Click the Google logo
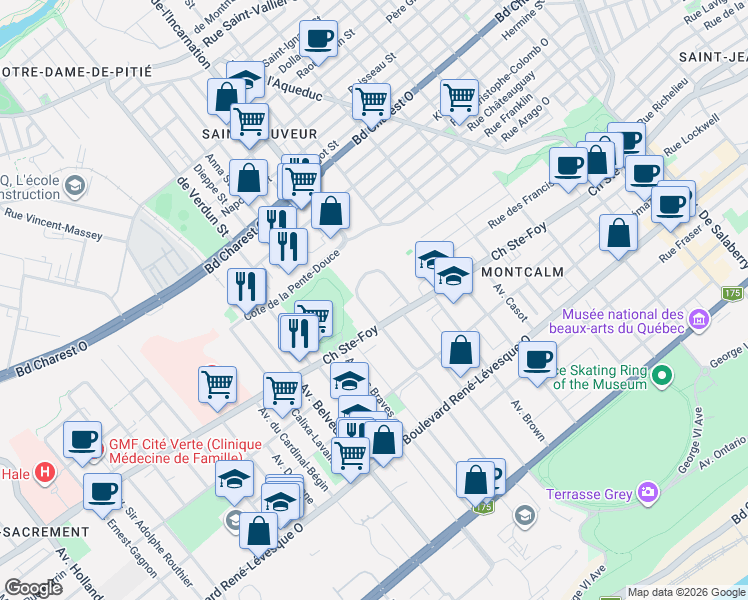748x600 pixels. click(x=33, y=588)
